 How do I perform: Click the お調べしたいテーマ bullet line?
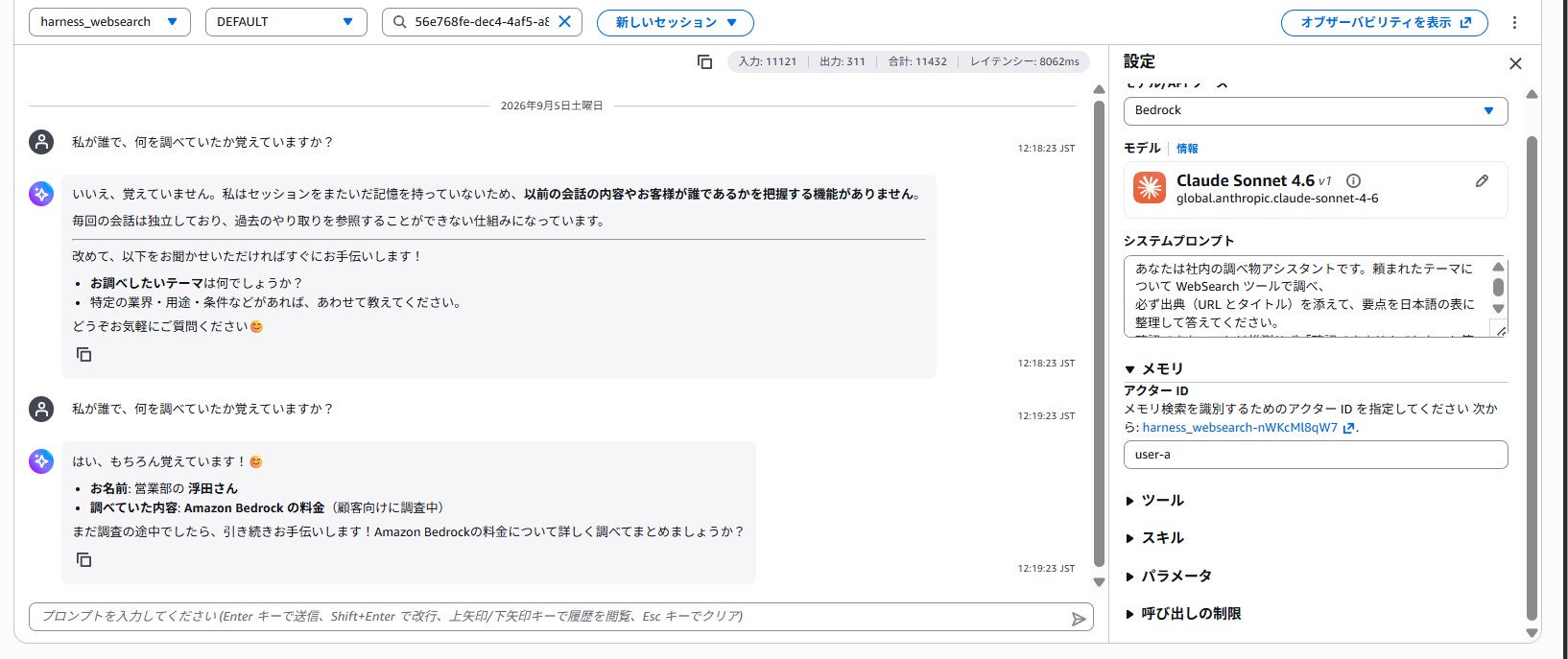196,283
